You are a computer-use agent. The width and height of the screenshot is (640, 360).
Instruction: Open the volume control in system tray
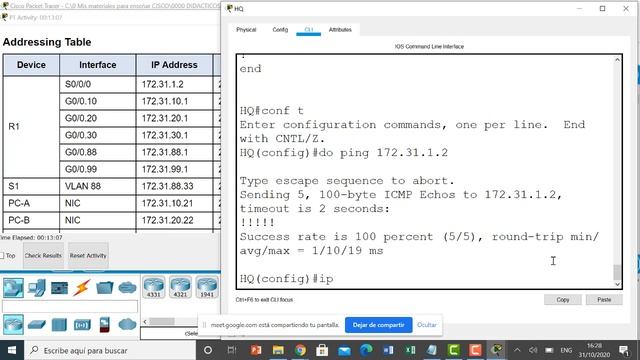point(533,350)
